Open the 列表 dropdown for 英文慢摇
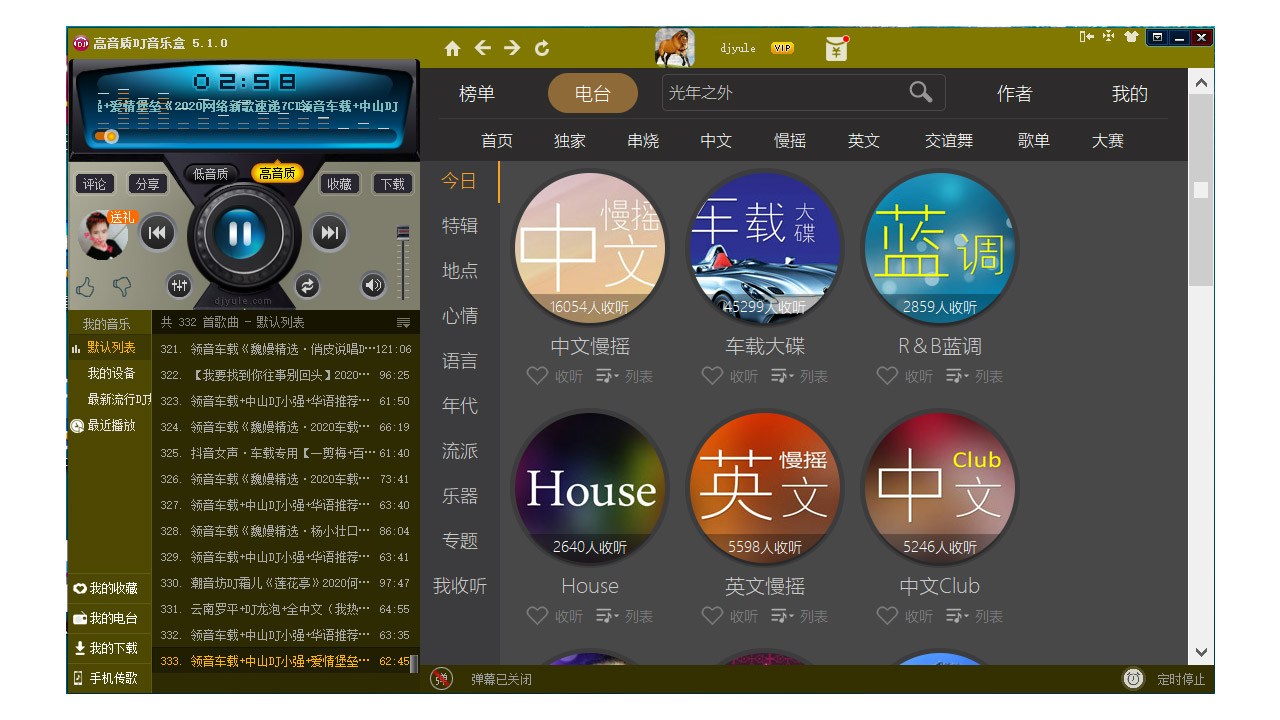The image size is (1280, 720). [800, 616]
